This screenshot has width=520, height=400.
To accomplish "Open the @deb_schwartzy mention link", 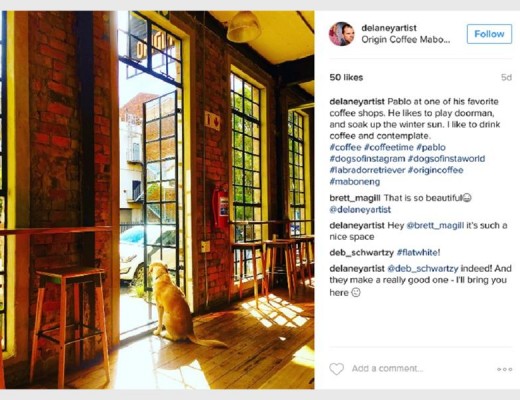I will [423, 268].
